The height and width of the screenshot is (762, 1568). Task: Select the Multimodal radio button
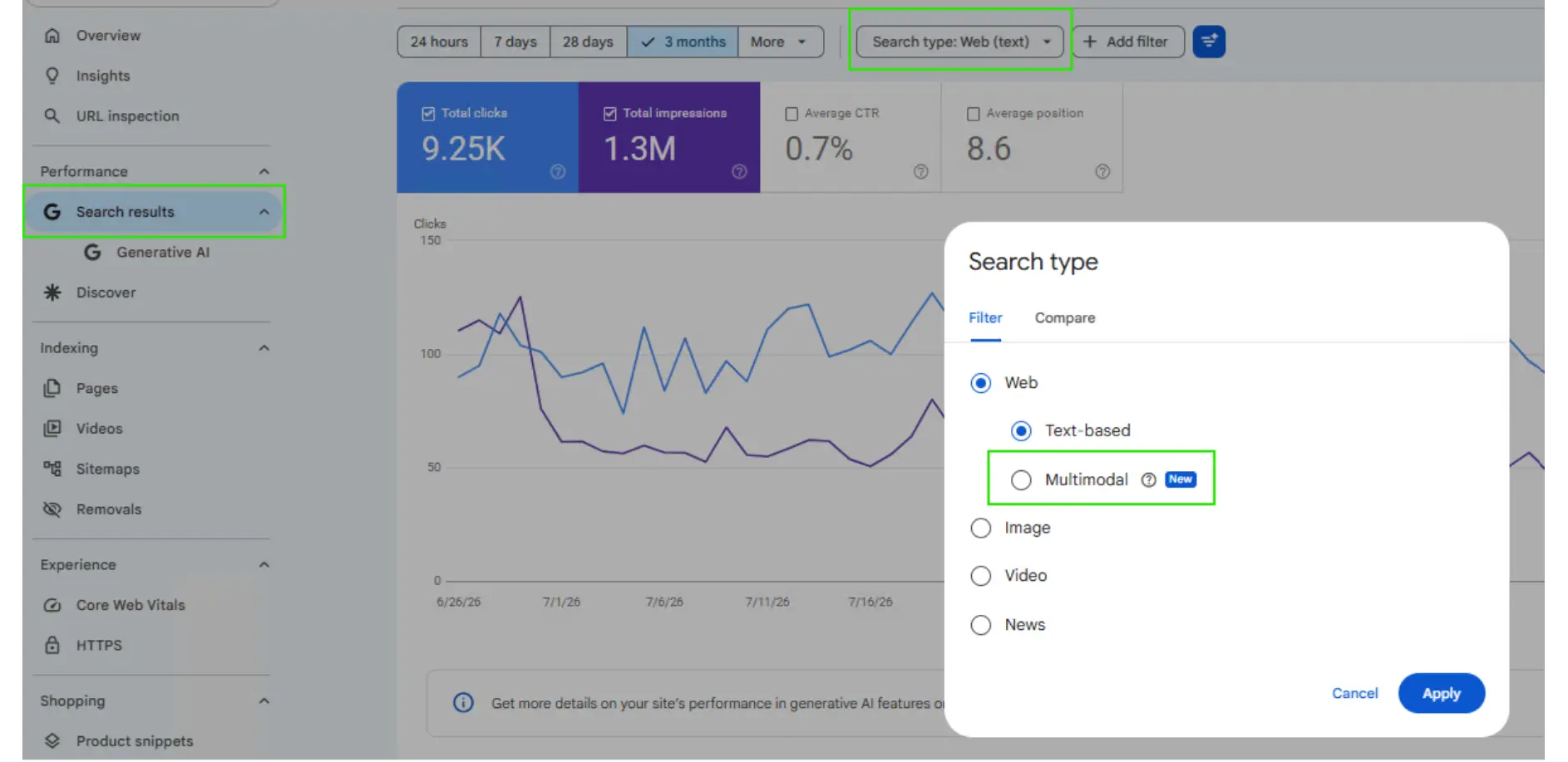1021,479
